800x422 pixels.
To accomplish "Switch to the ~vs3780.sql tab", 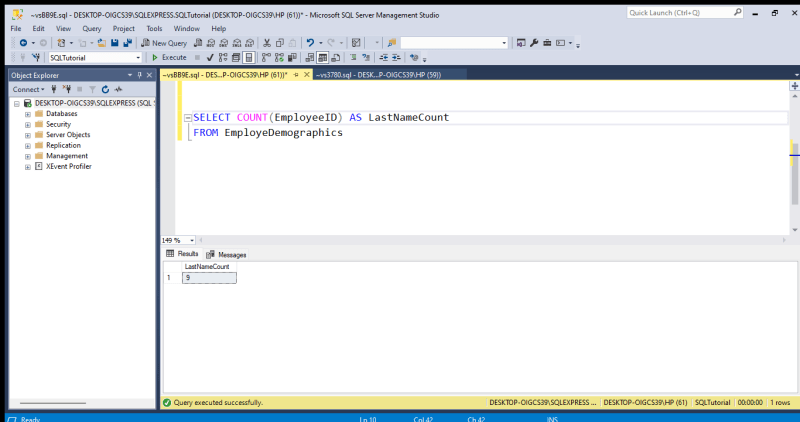I will (x=378, y=75).
